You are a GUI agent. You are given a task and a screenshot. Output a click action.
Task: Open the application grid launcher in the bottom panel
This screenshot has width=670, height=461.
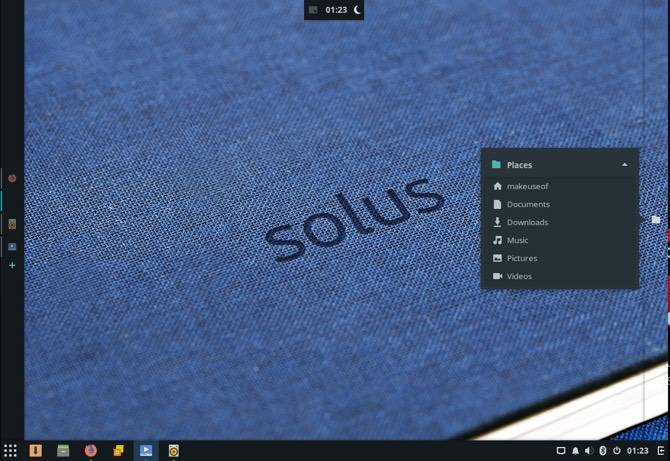[x=10, y=450]
